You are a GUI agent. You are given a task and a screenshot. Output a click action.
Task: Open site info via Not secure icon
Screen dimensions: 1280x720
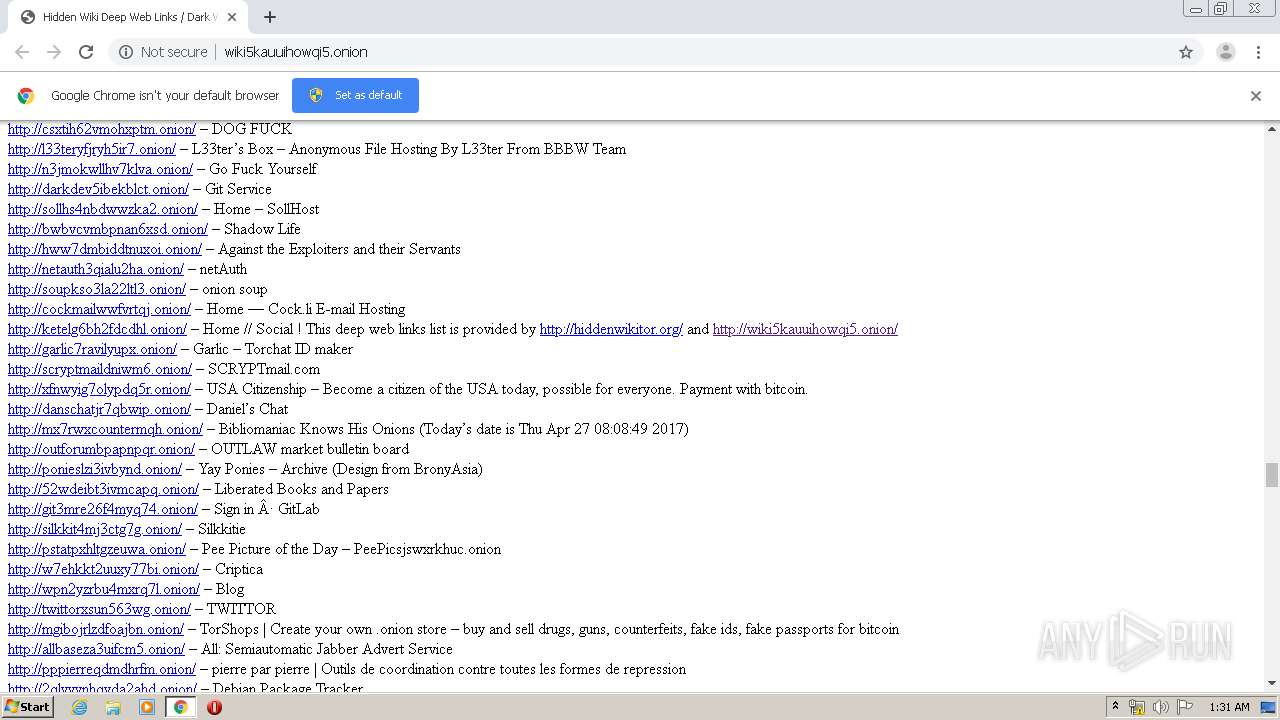tap(126, 52)
